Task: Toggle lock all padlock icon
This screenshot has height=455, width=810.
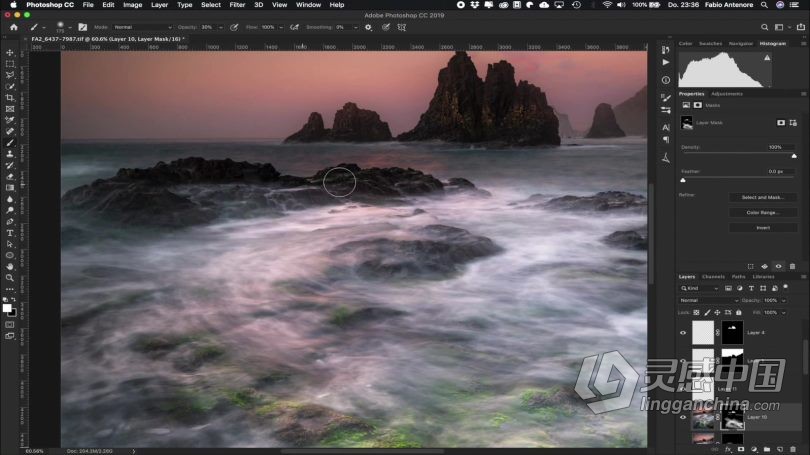Action: click(739, 312)
